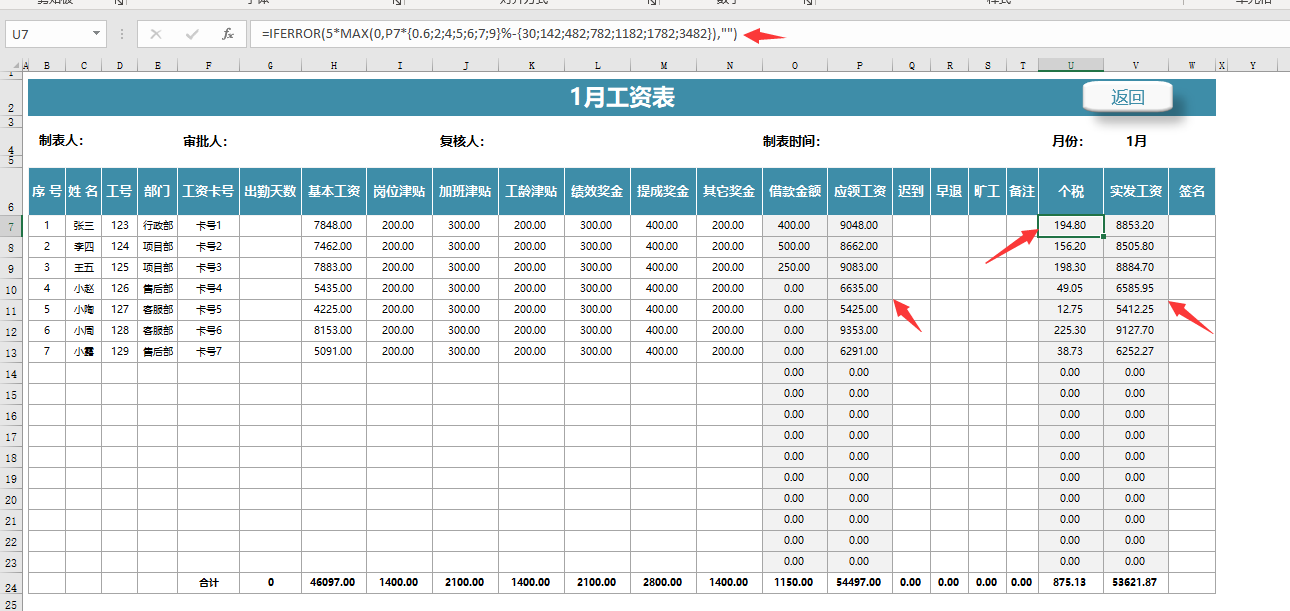Click the 提成奖金 column heading
Viewport: 1290px width, 611px height.
pos(663,191)
